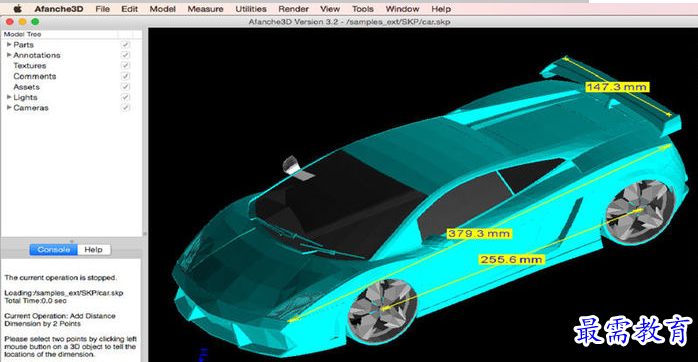The height and width of the screenshot is (362, 698).
Task: Expand the Parts tree node
Action: 8,45
